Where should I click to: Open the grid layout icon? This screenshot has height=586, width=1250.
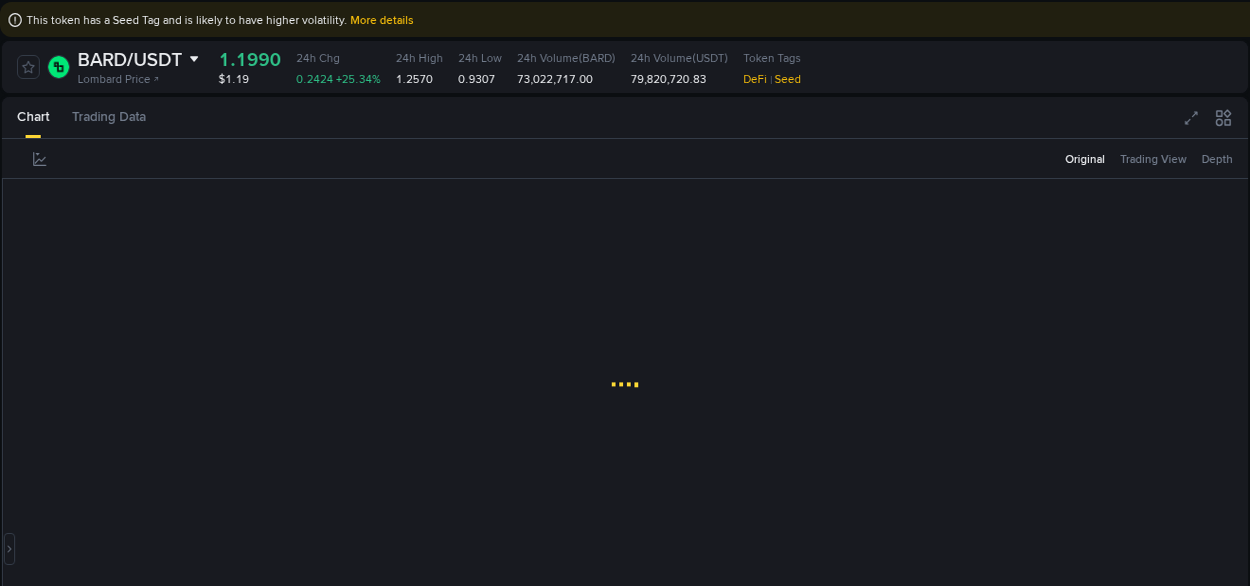pyautogui.click(x=1223, y=117)
